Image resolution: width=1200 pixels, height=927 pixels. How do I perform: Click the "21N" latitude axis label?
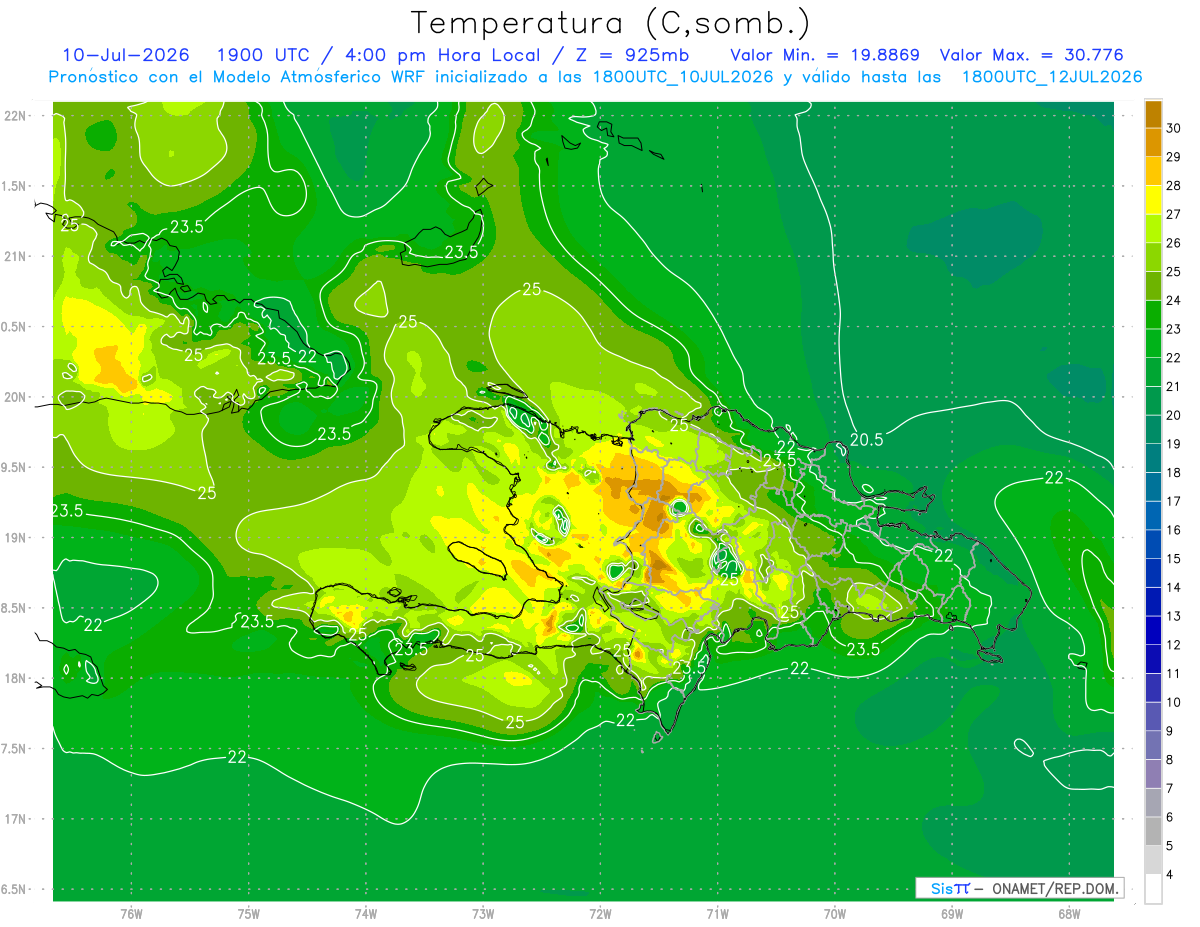pos(15,256)
